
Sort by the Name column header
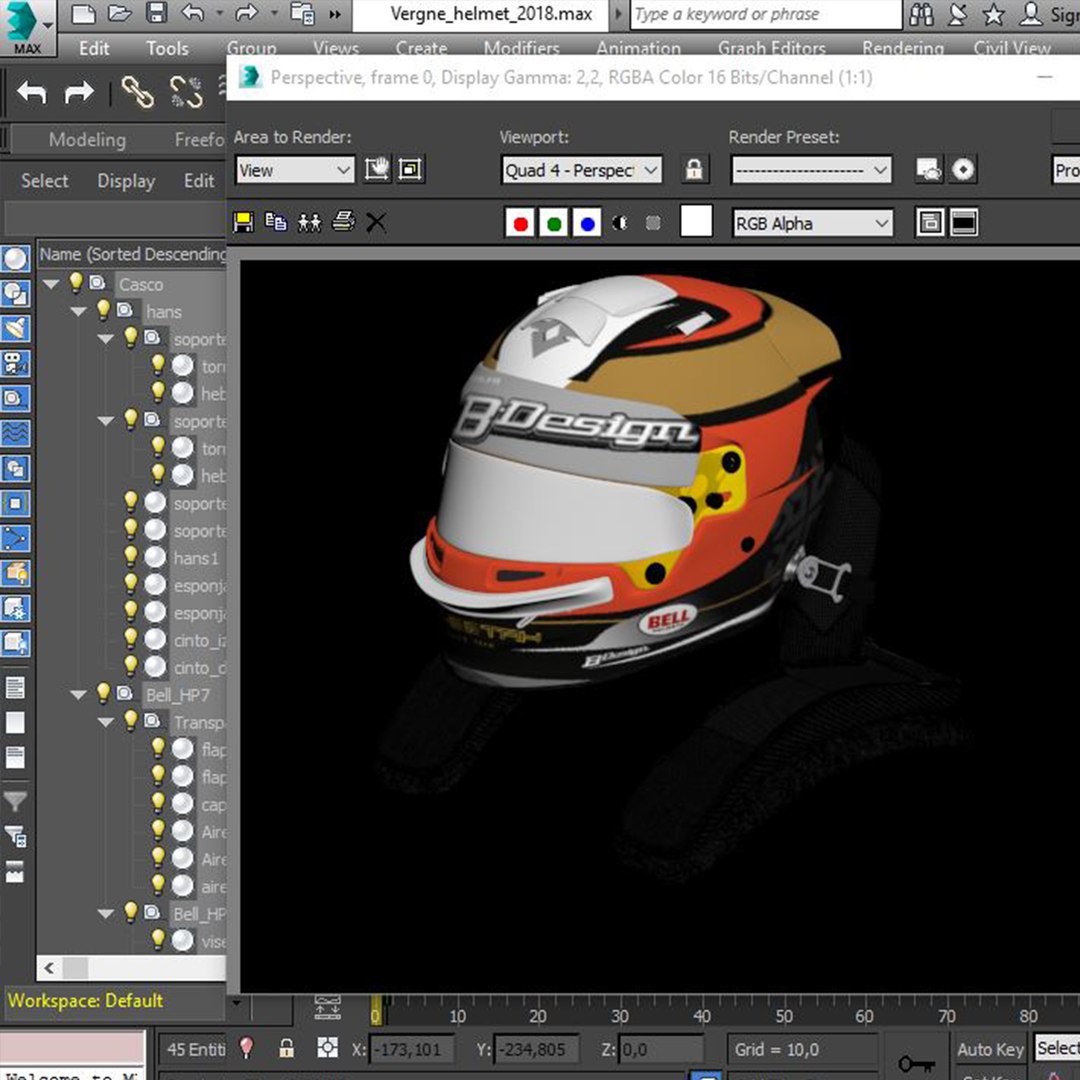point(132,254)
